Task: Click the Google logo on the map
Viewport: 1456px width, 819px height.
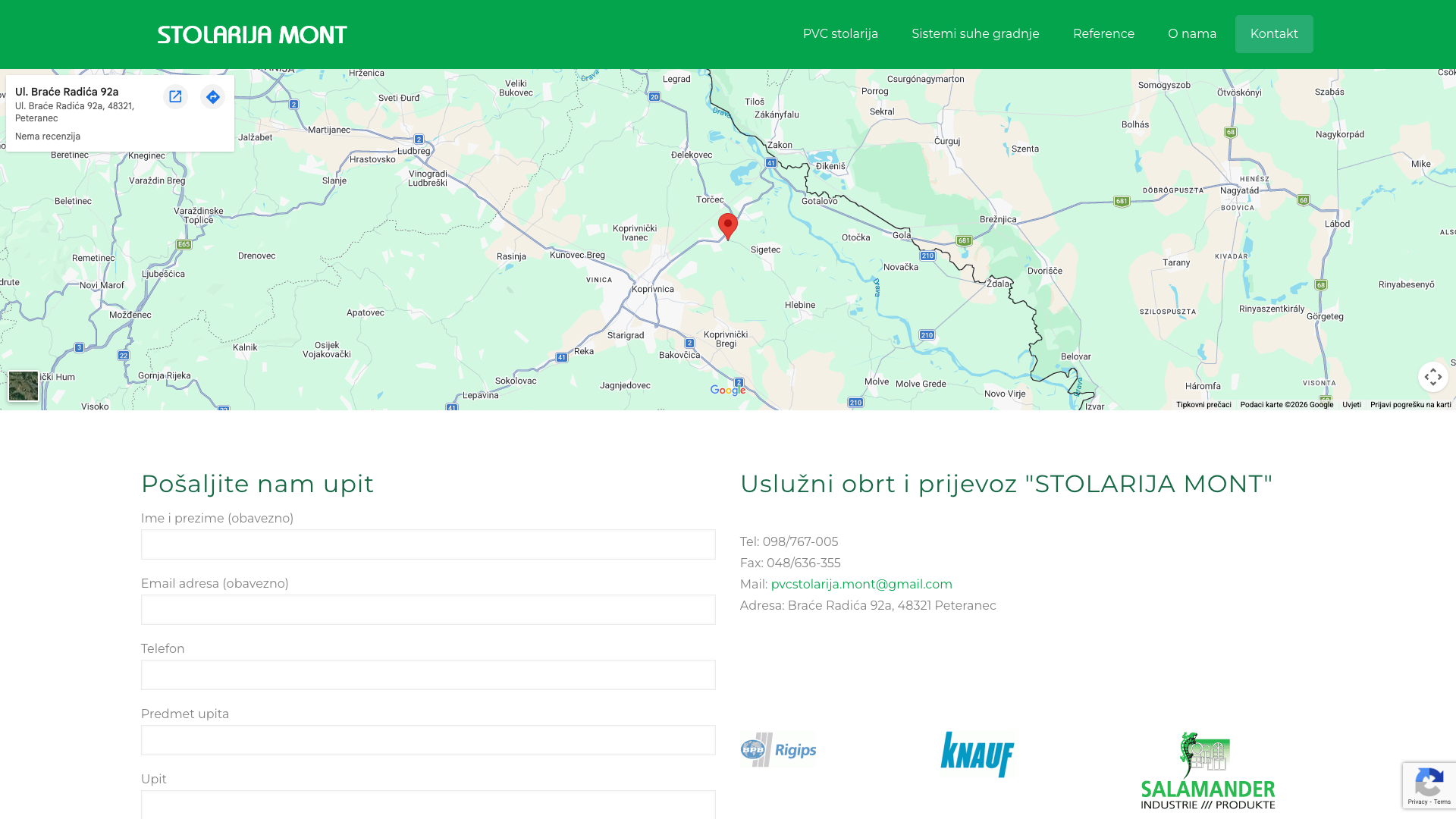Action: [x=728, y=390]
